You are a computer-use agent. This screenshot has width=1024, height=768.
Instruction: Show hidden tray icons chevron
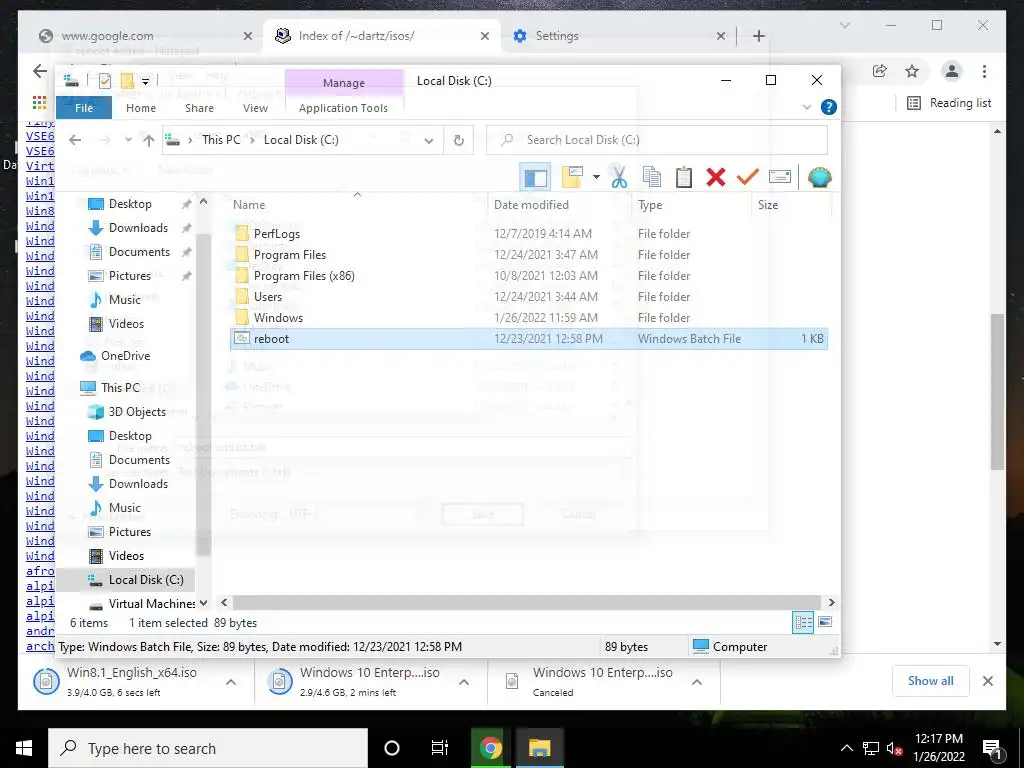pyautogui.click(x=846, y=748)
